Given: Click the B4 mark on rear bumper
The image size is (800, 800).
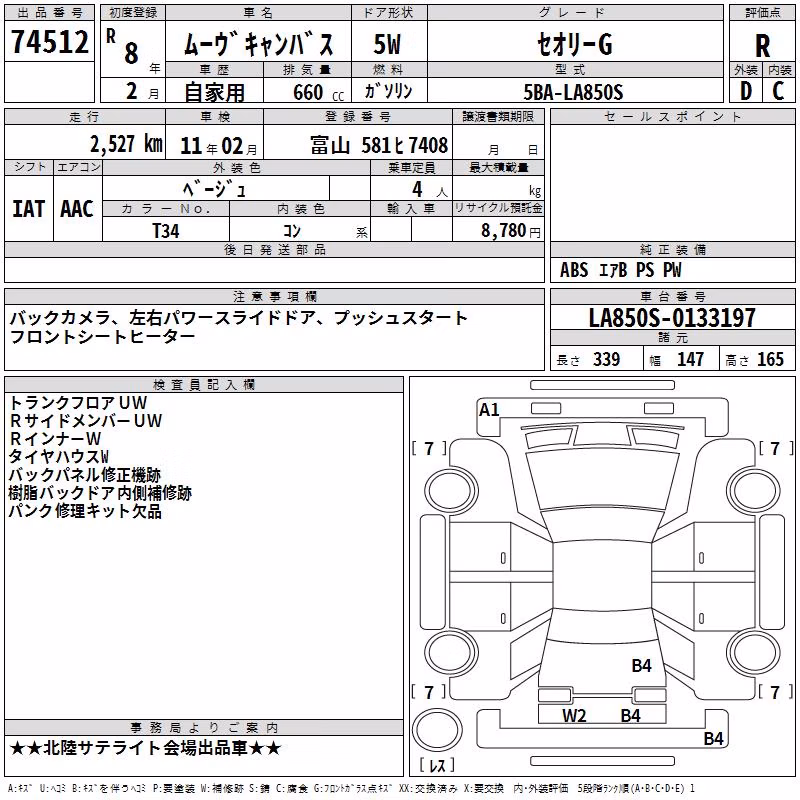Looking at the screenshot, I should (x=713, y=738).
